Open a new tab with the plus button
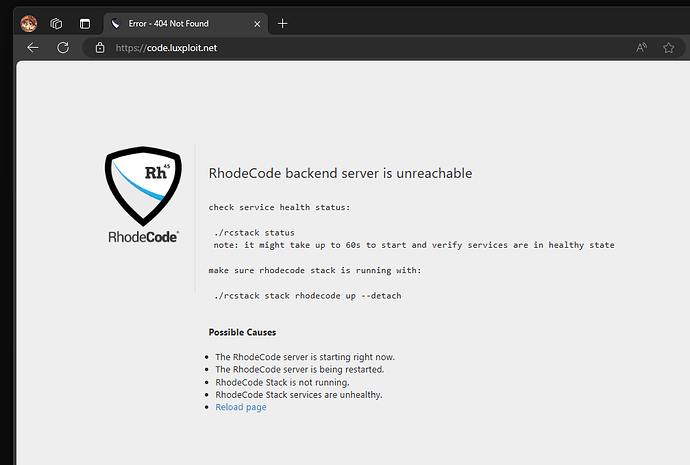This screenshot has height=465, width=690. (x=282, y=23)
